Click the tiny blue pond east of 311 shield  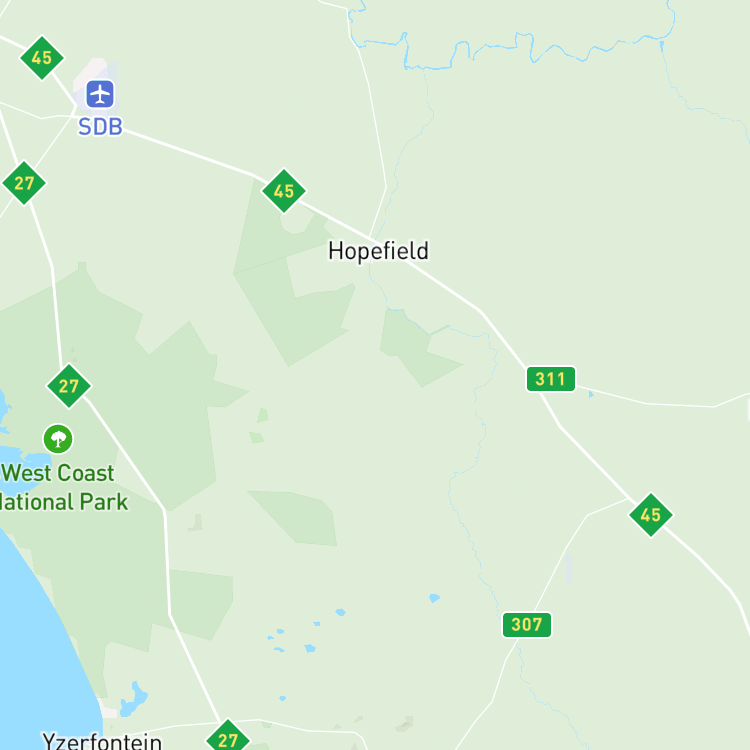pos(591,394)
